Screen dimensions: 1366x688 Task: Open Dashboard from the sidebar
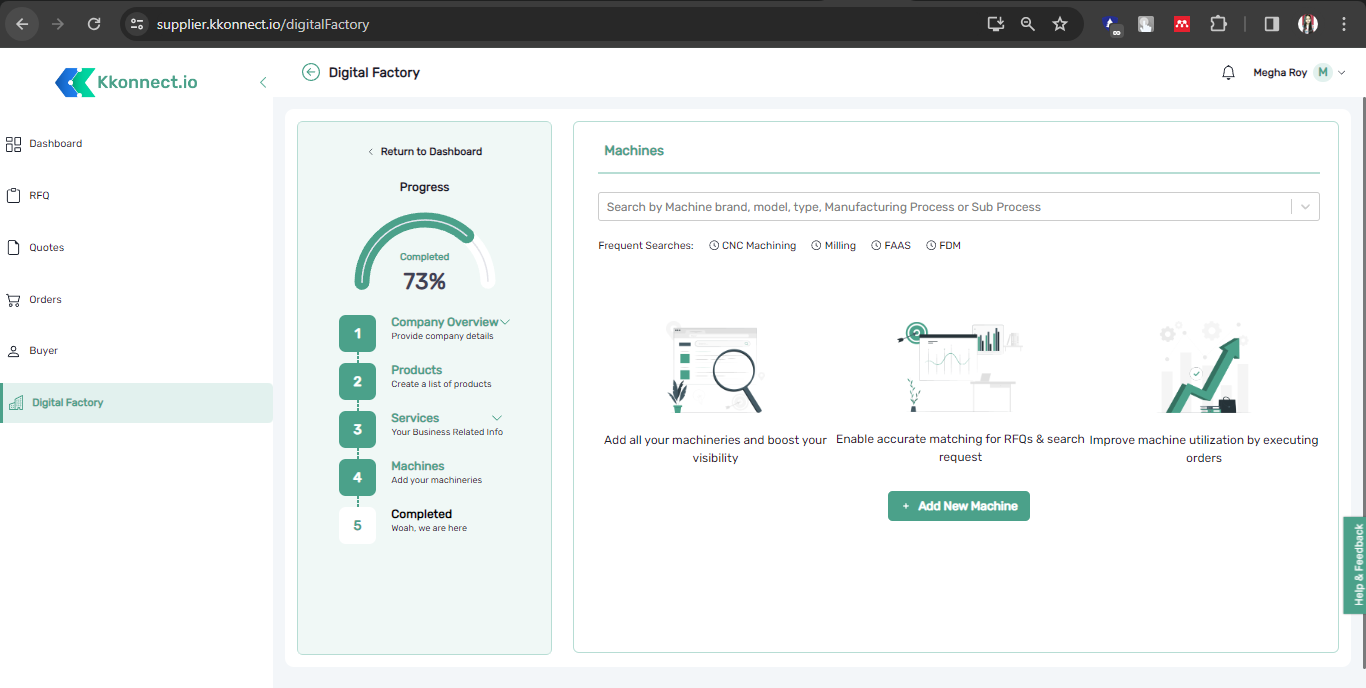pyautogui.click(x=55, y=144)
